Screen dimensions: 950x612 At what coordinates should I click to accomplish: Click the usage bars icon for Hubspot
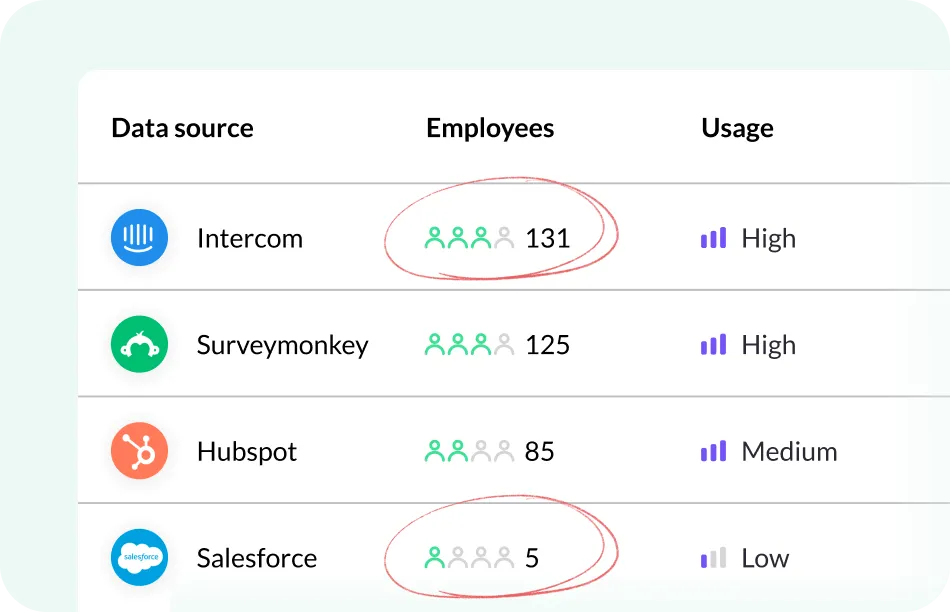click(x=713, y=451)
